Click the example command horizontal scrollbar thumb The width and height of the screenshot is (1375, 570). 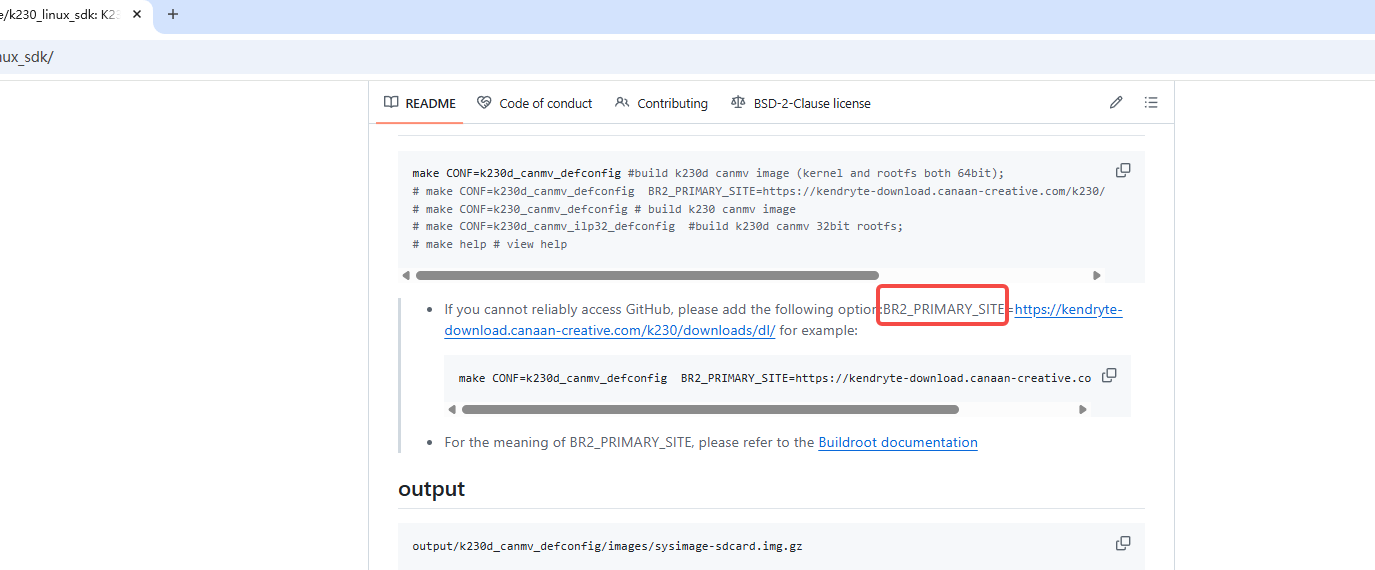(710, 409)
